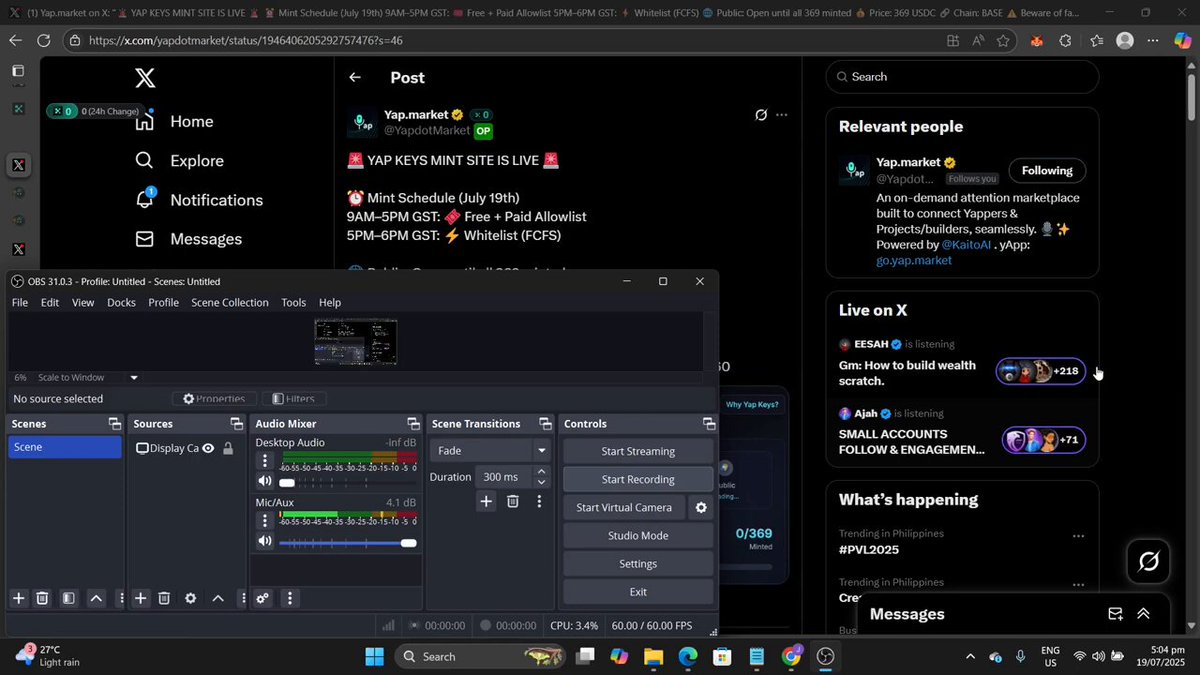Compose new message in Messages drawer
1200x675 pixels.
coord(1115,614)
